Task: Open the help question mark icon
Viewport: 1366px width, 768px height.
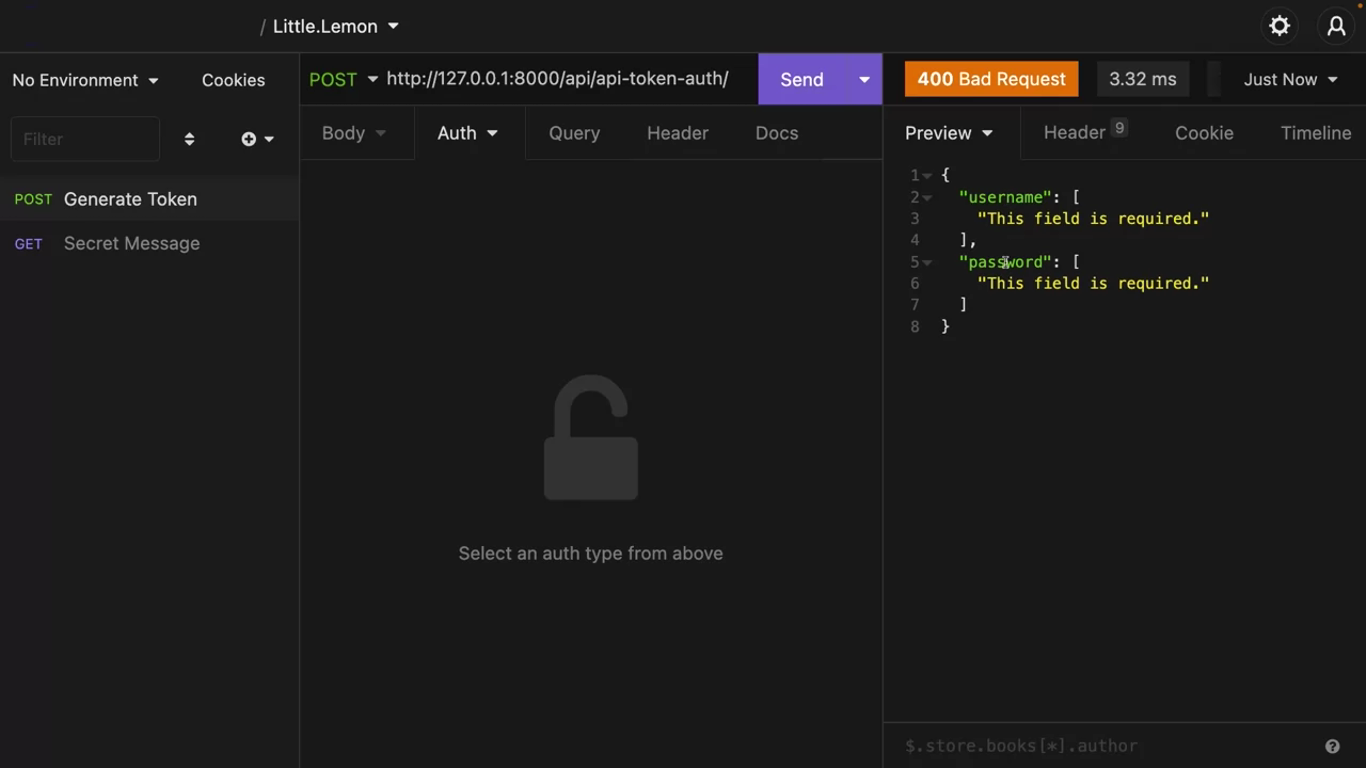Action: pyautogui.click(x=1332, y=746)
